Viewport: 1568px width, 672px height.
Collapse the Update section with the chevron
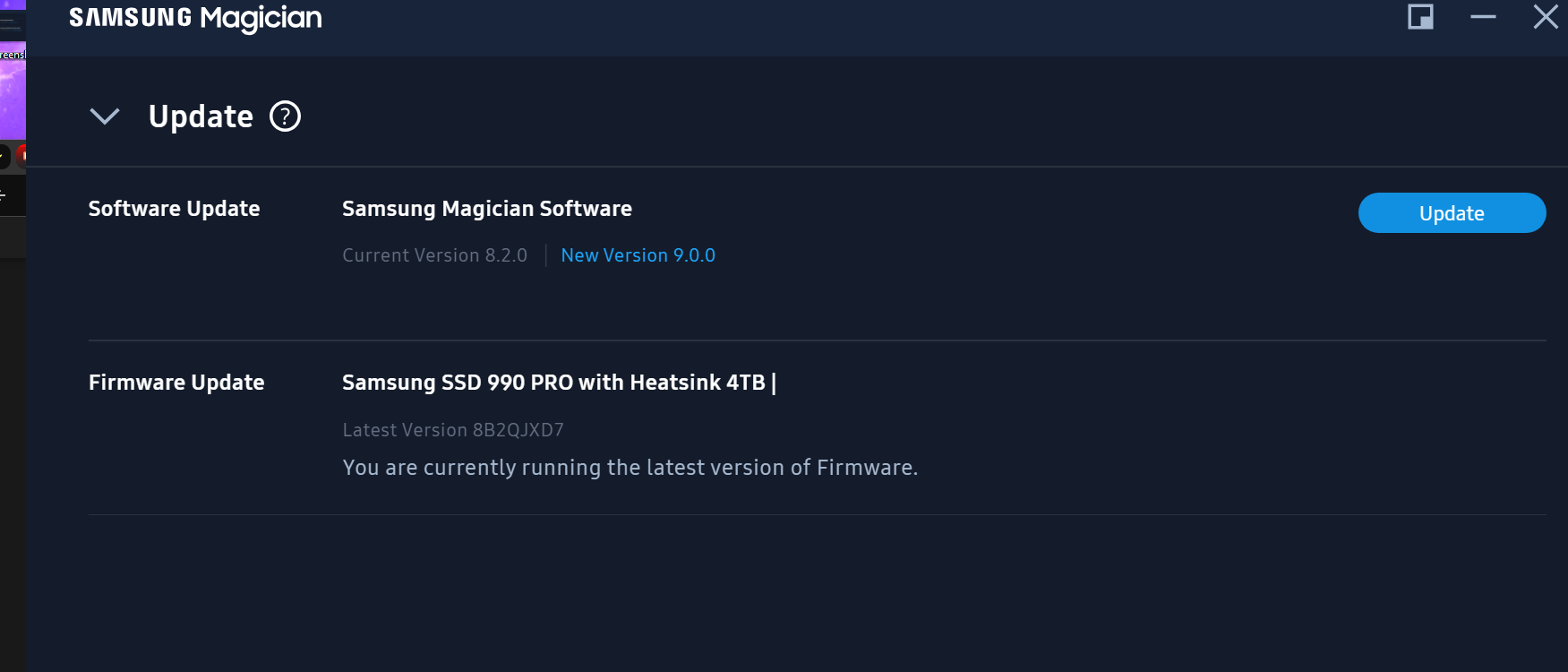tap(105, 116)
